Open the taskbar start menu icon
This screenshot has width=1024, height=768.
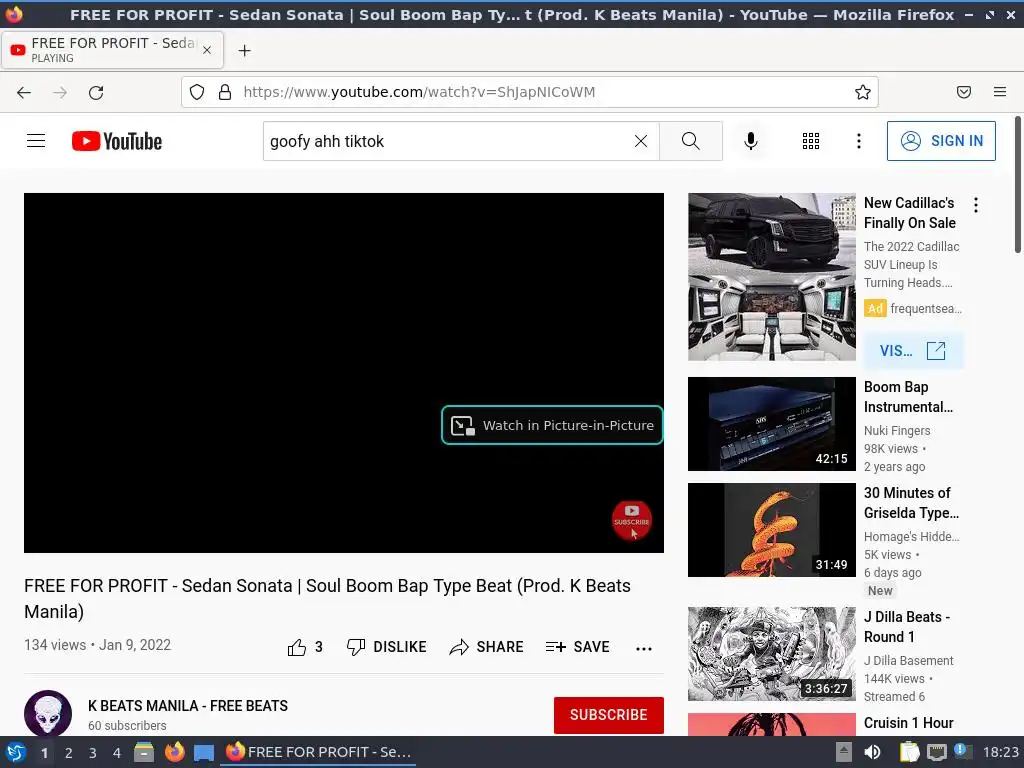pos(15,752)
